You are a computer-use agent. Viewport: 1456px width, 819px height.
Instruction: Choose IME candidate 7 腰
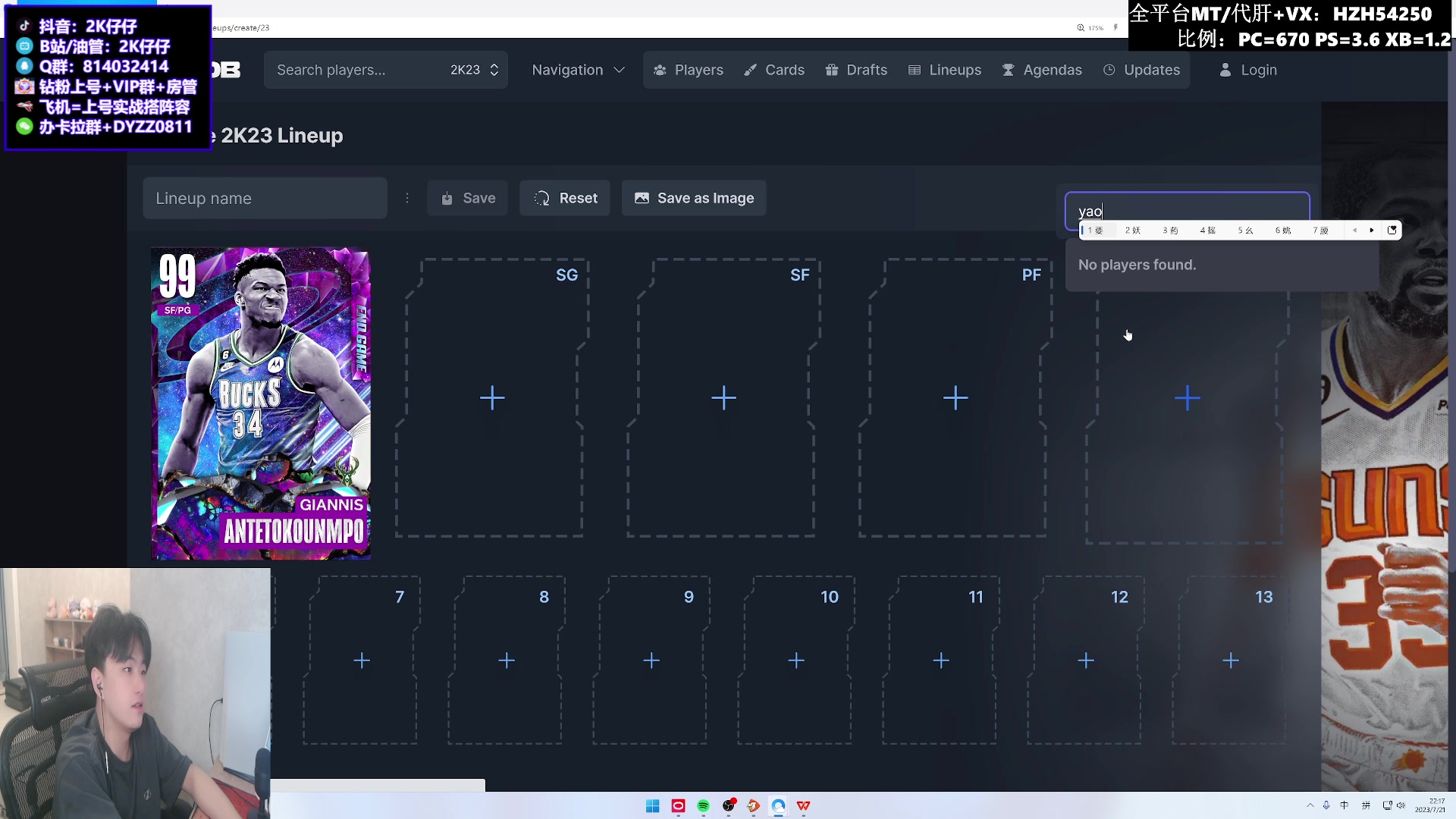click(x=1320, y=231)
